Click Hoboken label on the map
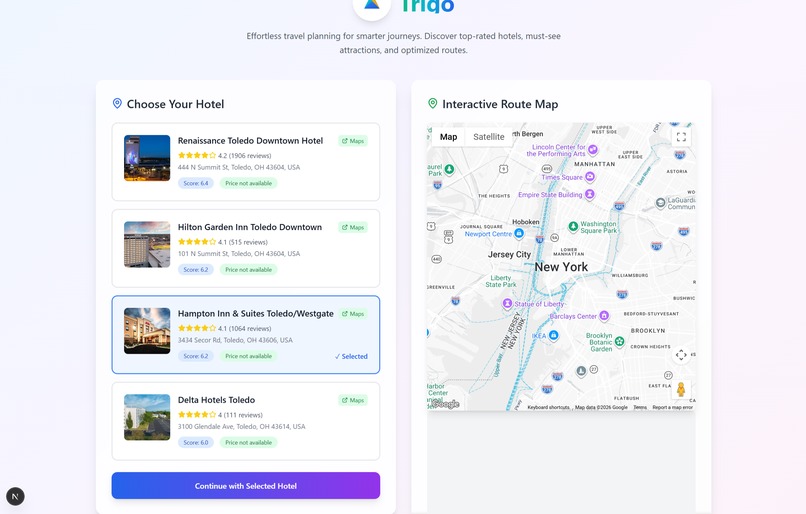 pos(526,222)
